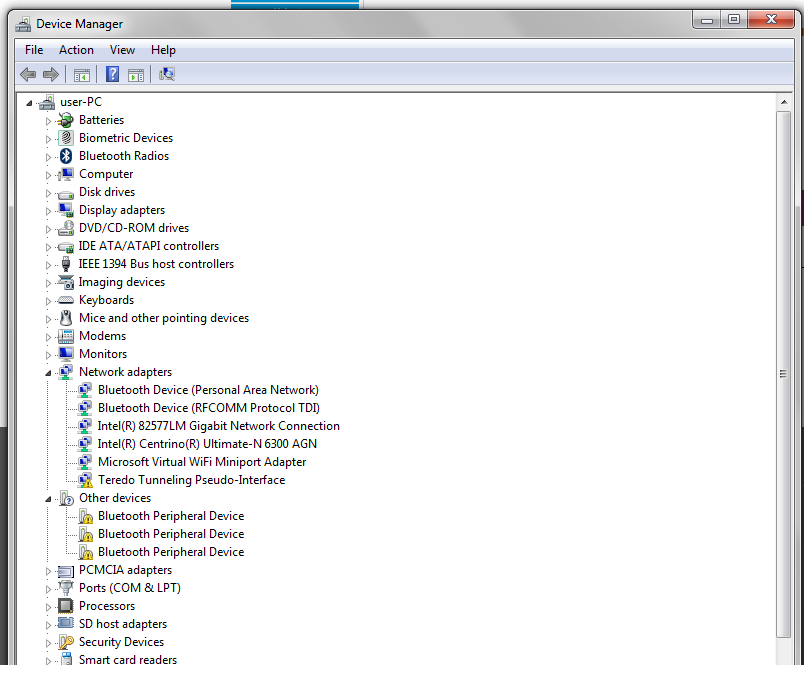Expand the SD host adapters node
The image size is (804, 674).
tap(48, 625)
